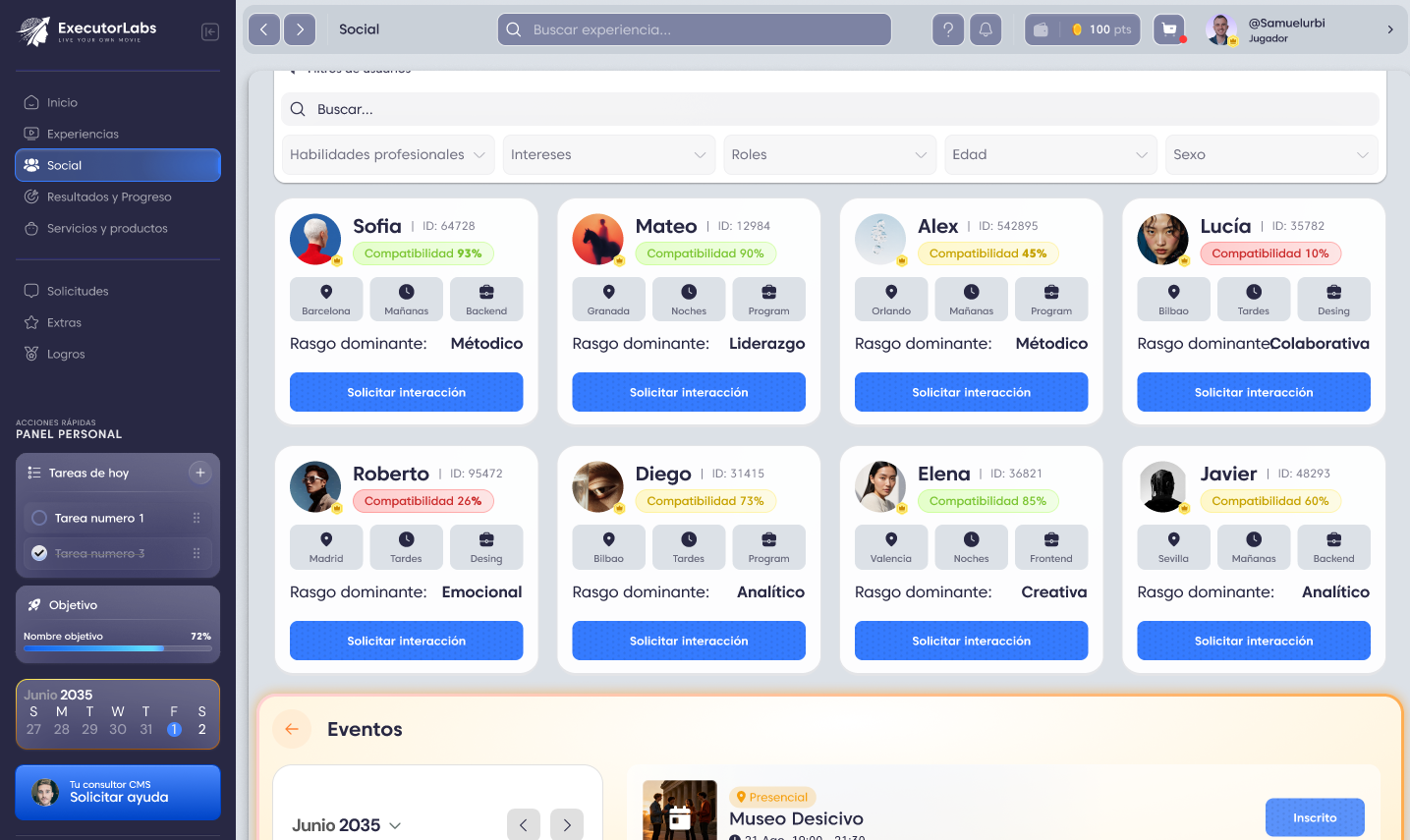Viewport: 1410px width, 840px height.
Task: Request interaction with Diego
Action: pos(689,641)
